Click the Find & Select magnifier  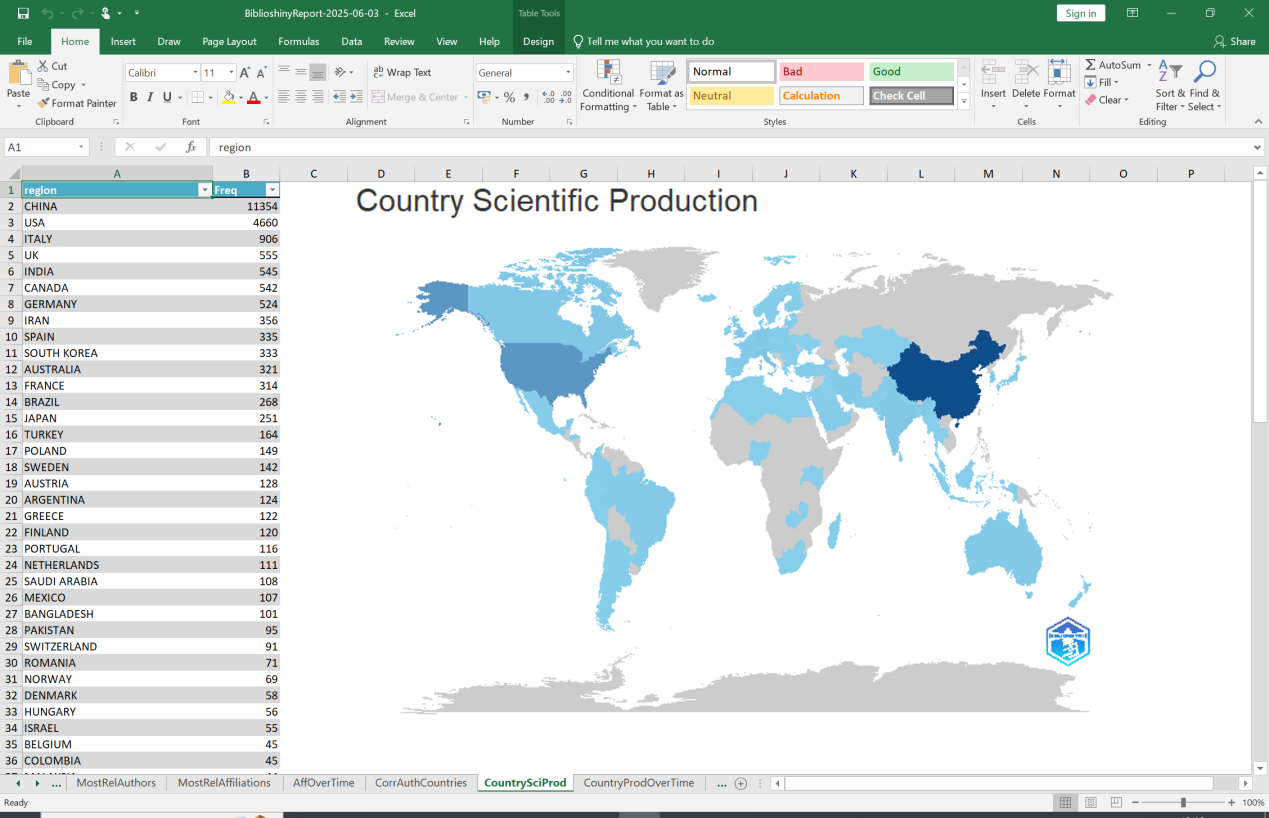coord(1205,72)
